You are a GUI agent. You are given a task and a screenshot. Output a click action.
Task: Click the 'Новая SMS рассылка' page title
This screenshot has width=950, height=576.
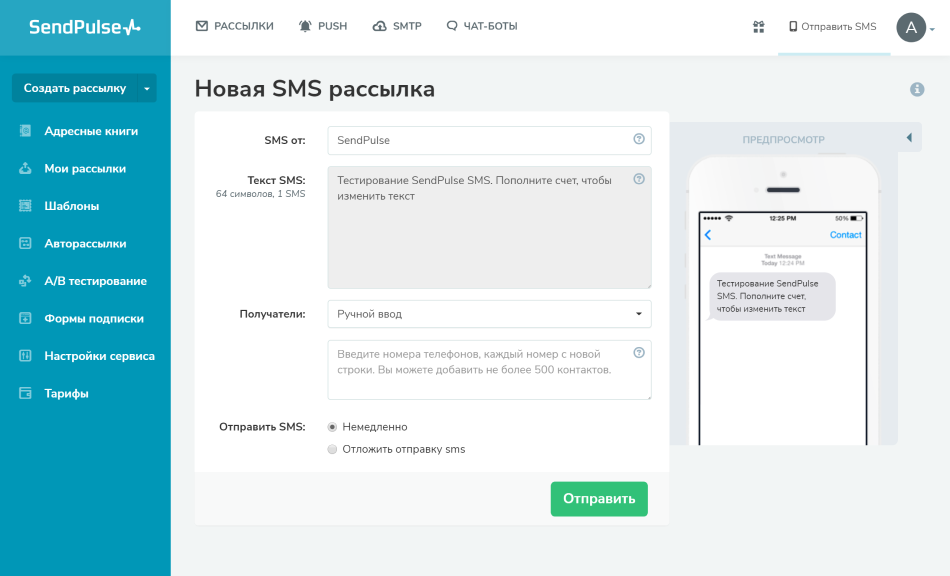(x=314, y=89)
